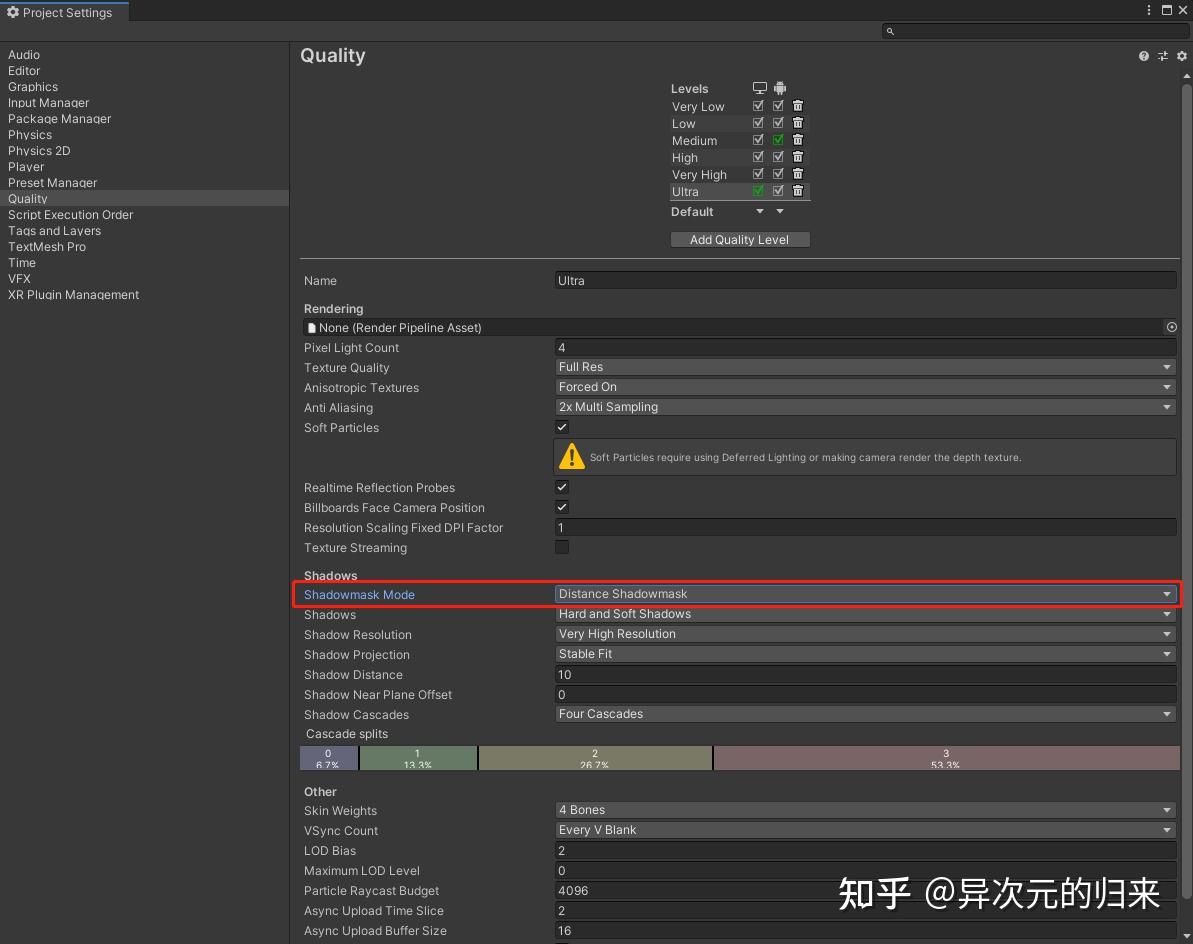1193x944 pixels.
Task: Delete the Very Low quality level via trash icon
Action: (x=797, y=105)
